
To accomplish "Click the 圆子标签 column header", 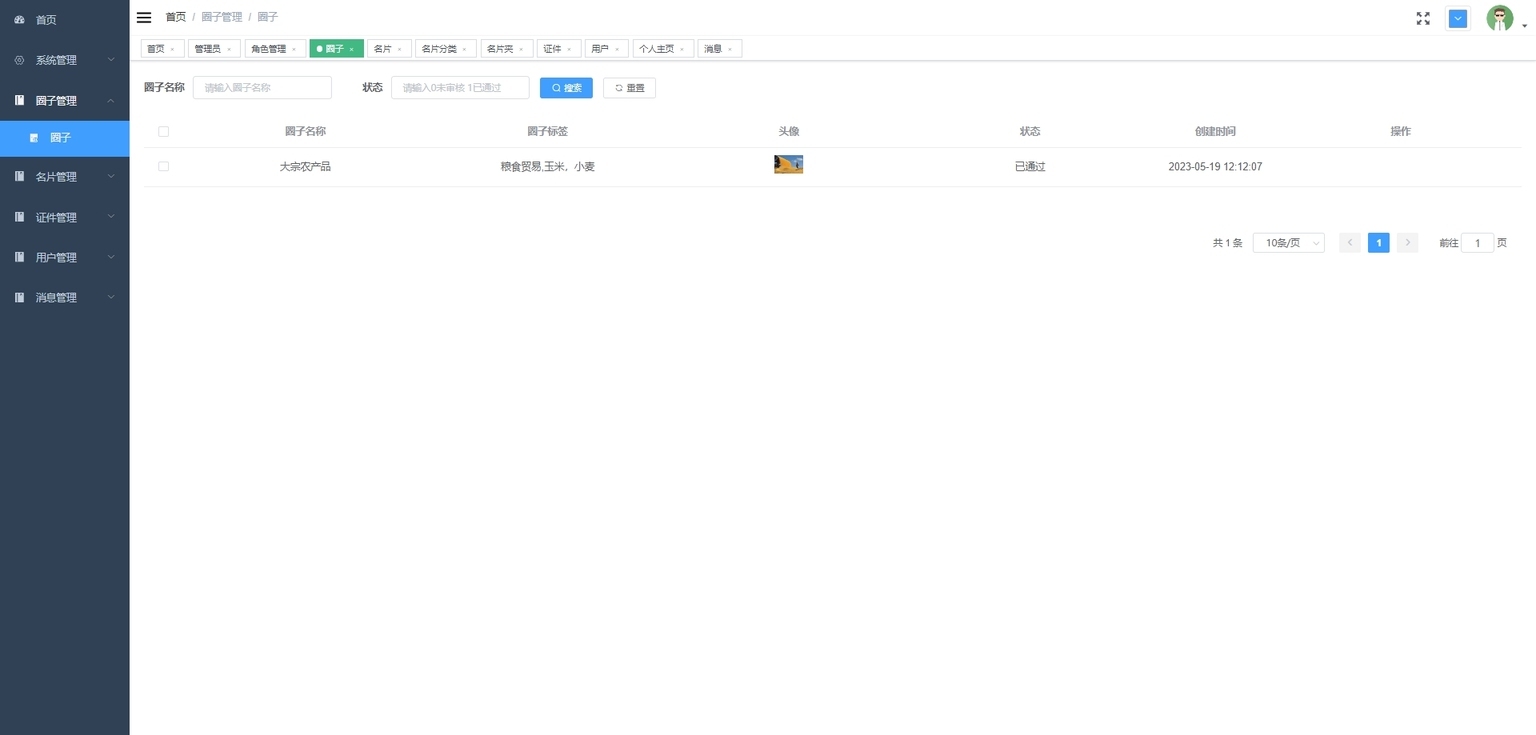I will [548, 131].
